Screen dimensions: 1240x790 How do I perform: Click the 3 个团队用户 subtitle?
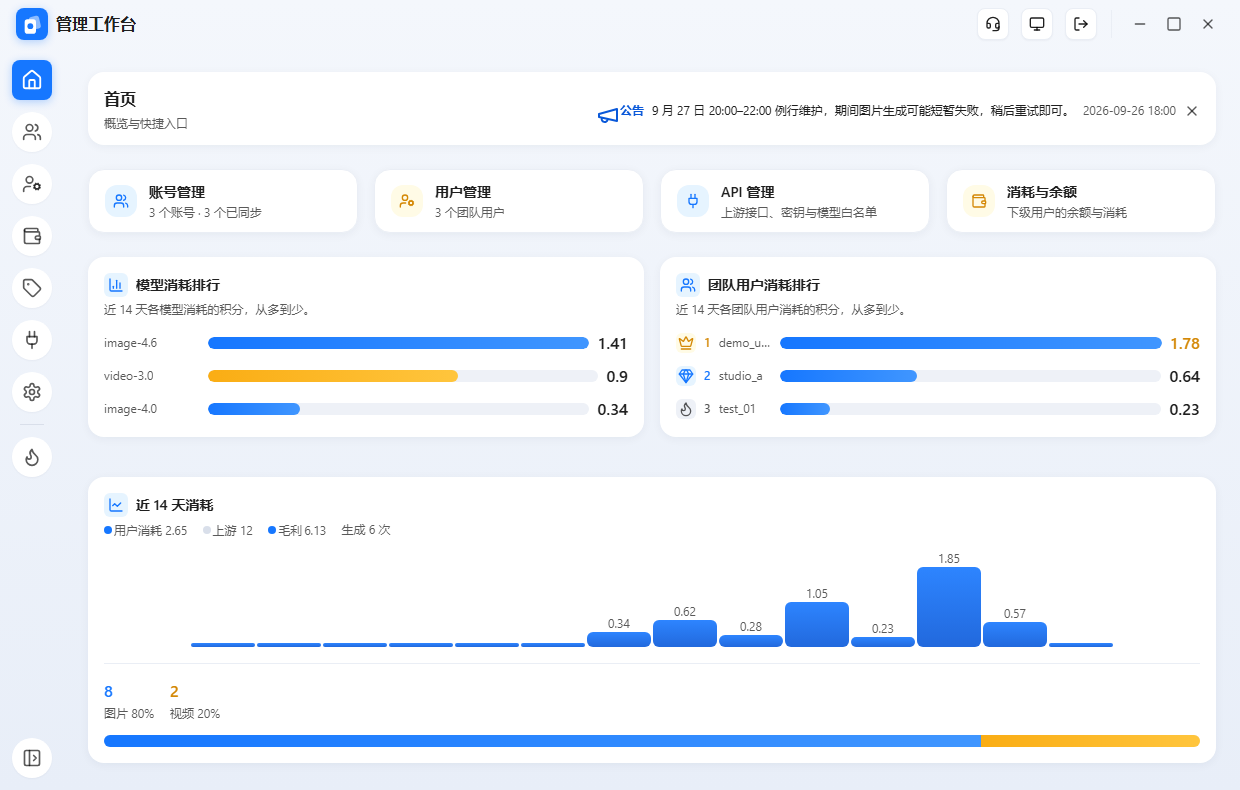coord(470,213)
